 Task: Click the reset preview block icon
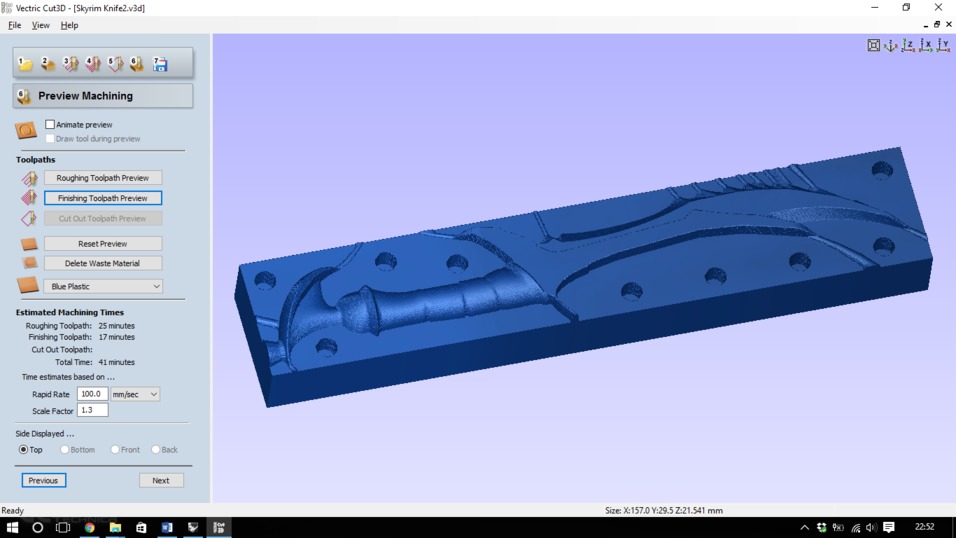(29, 244)
